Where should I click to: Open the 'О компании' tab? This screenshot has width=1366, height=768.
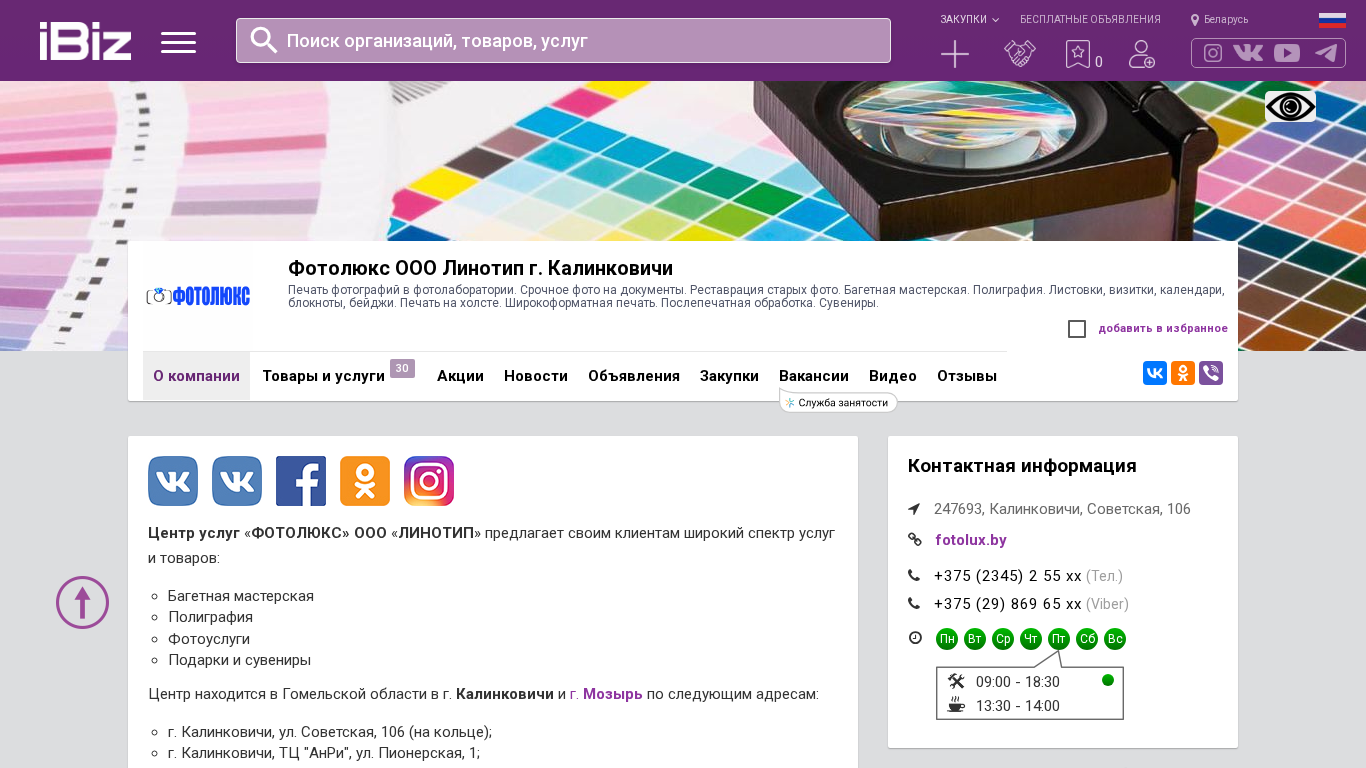(x=196, y=376)
